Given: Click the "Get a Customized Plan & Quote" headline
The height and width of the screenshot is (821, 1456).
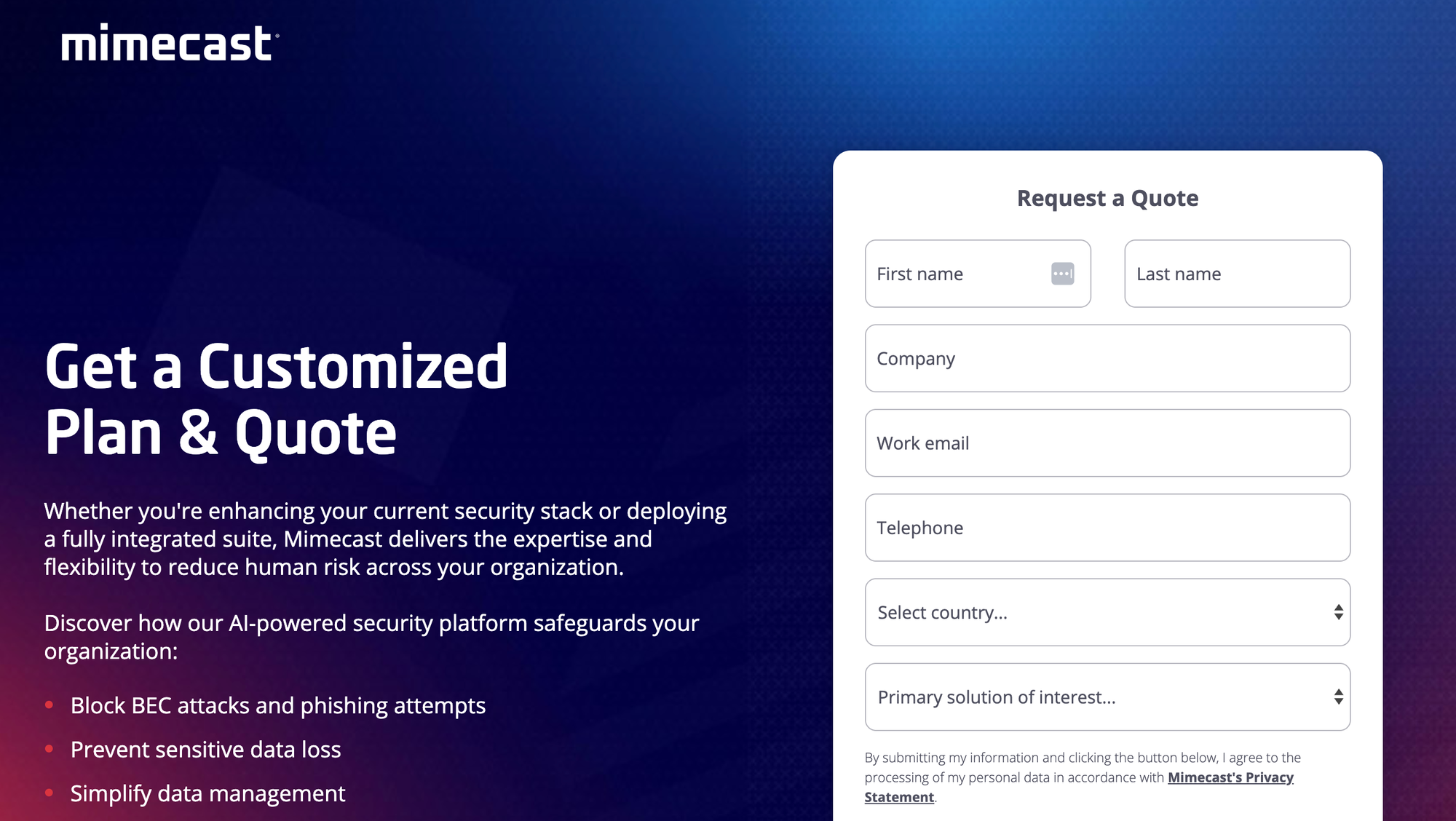Looking at the screenshot, I should (276, 399).
